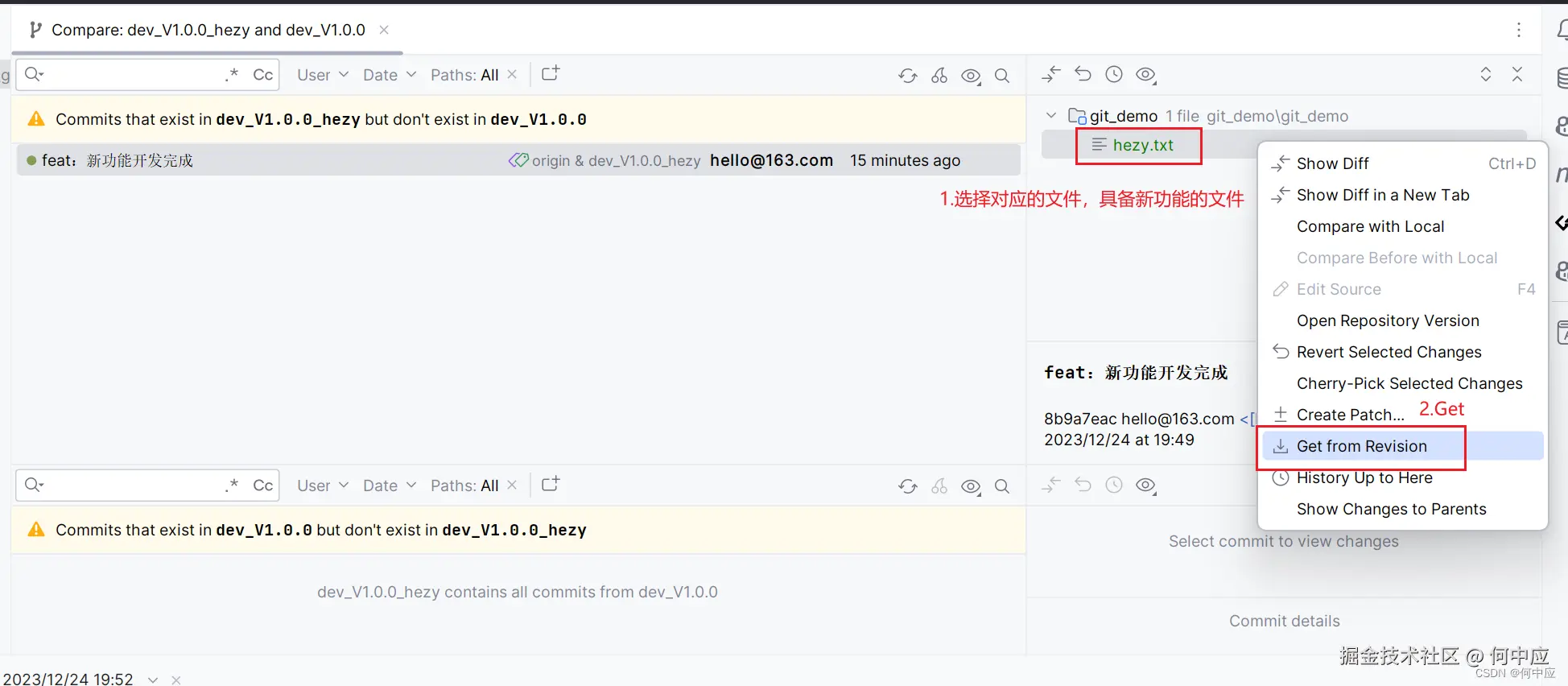Close the Compare tab

385,30
